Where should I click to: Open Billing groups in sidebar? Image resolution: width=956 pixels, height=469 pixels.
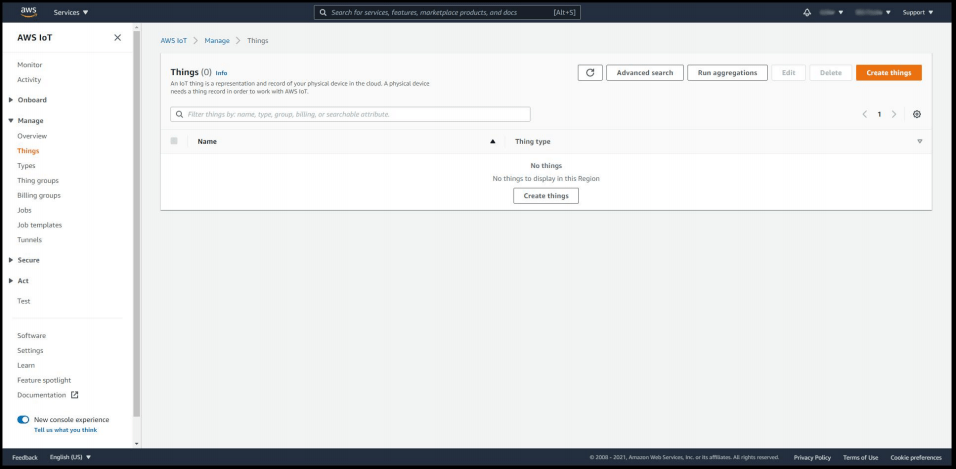[39, 195]
